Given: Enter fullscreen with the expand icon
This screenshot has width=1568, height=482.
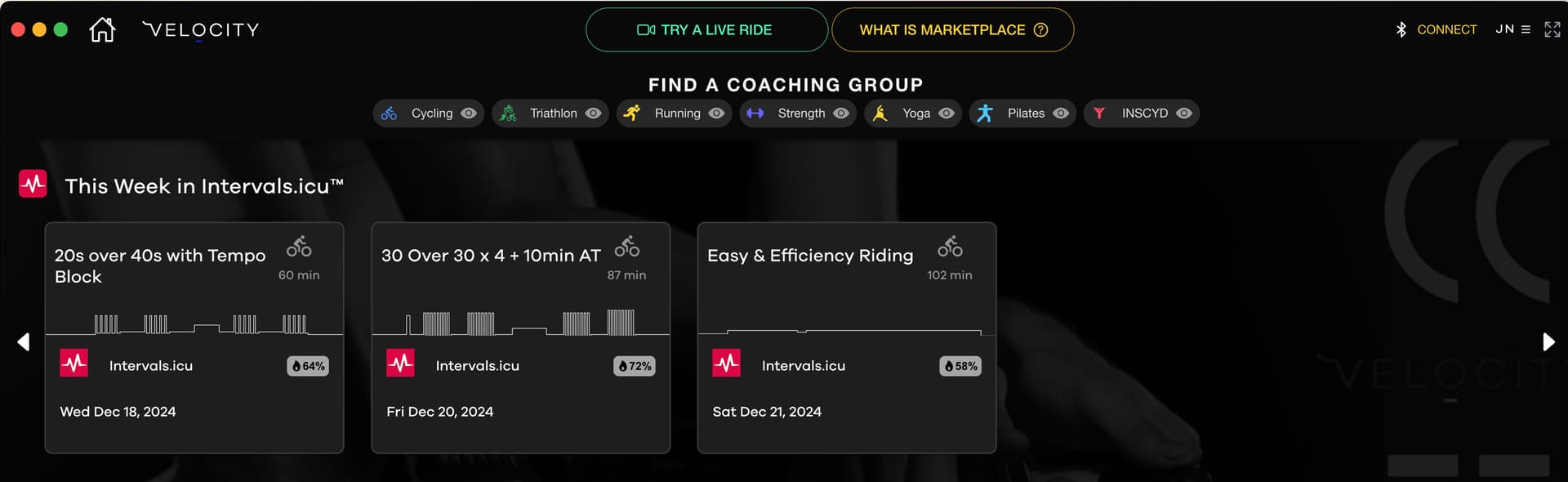Looking at the screenshot, I should pos(1552,29).
